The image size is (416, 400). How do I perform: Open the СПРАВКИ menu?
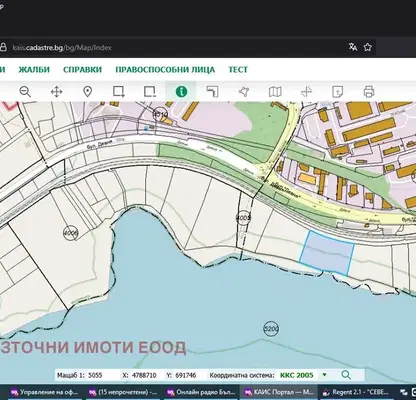click(x=82, y=70)
